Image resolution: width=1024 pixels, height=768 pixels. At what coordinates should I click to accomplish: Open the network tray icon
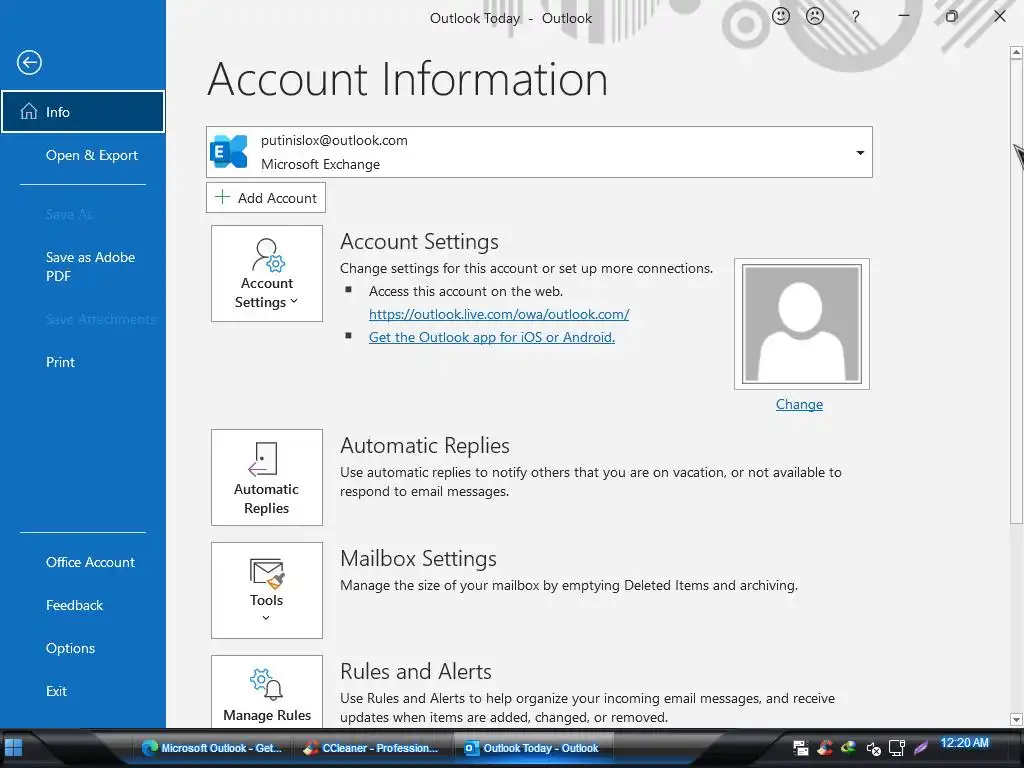point(897,748)
